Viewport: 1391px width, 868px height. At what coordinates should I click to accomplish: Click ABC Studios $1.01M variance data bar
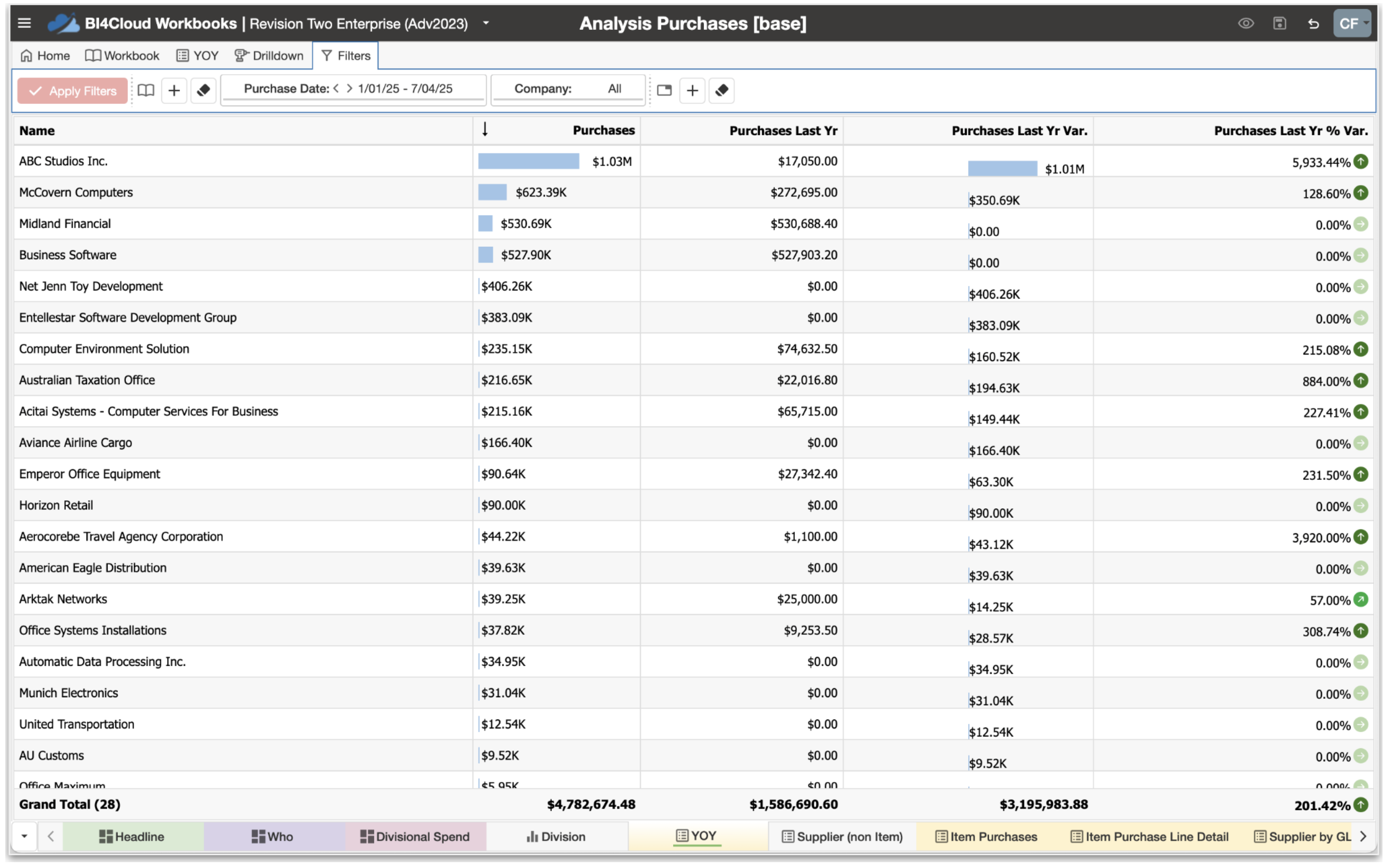[x=1002, y=169]
